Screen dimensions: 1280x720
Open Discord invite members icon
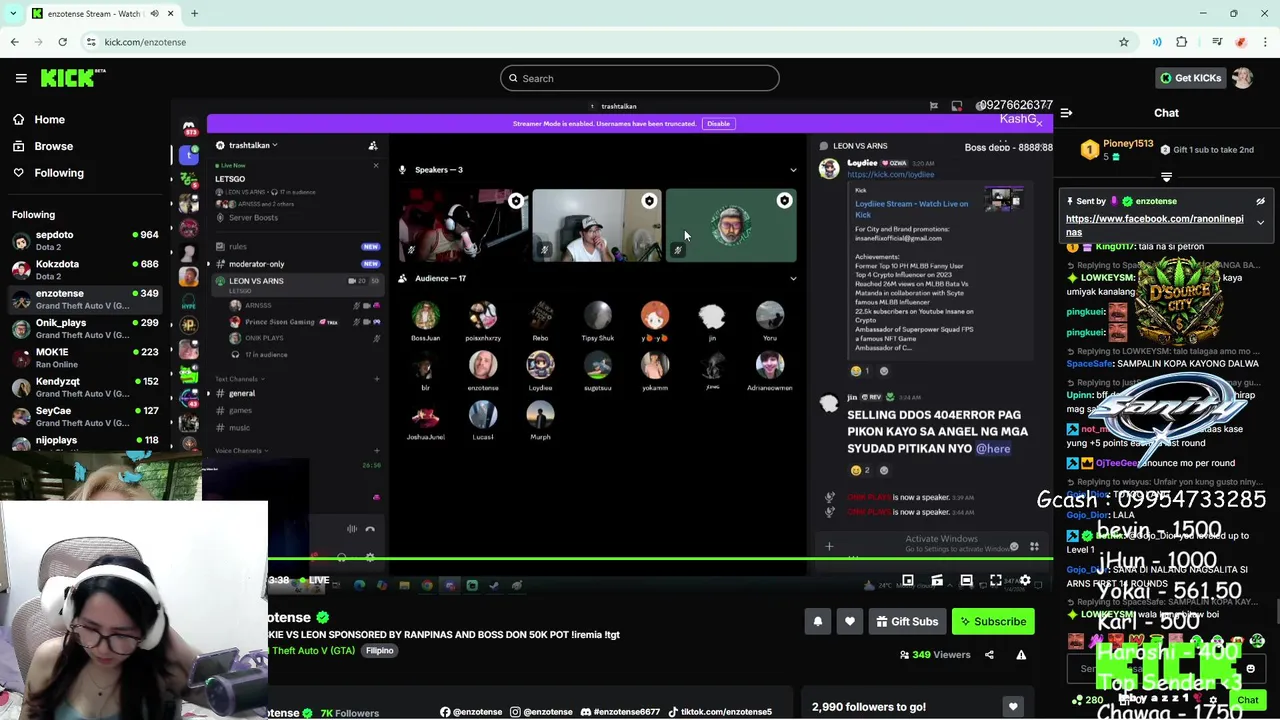pos(373,145)
